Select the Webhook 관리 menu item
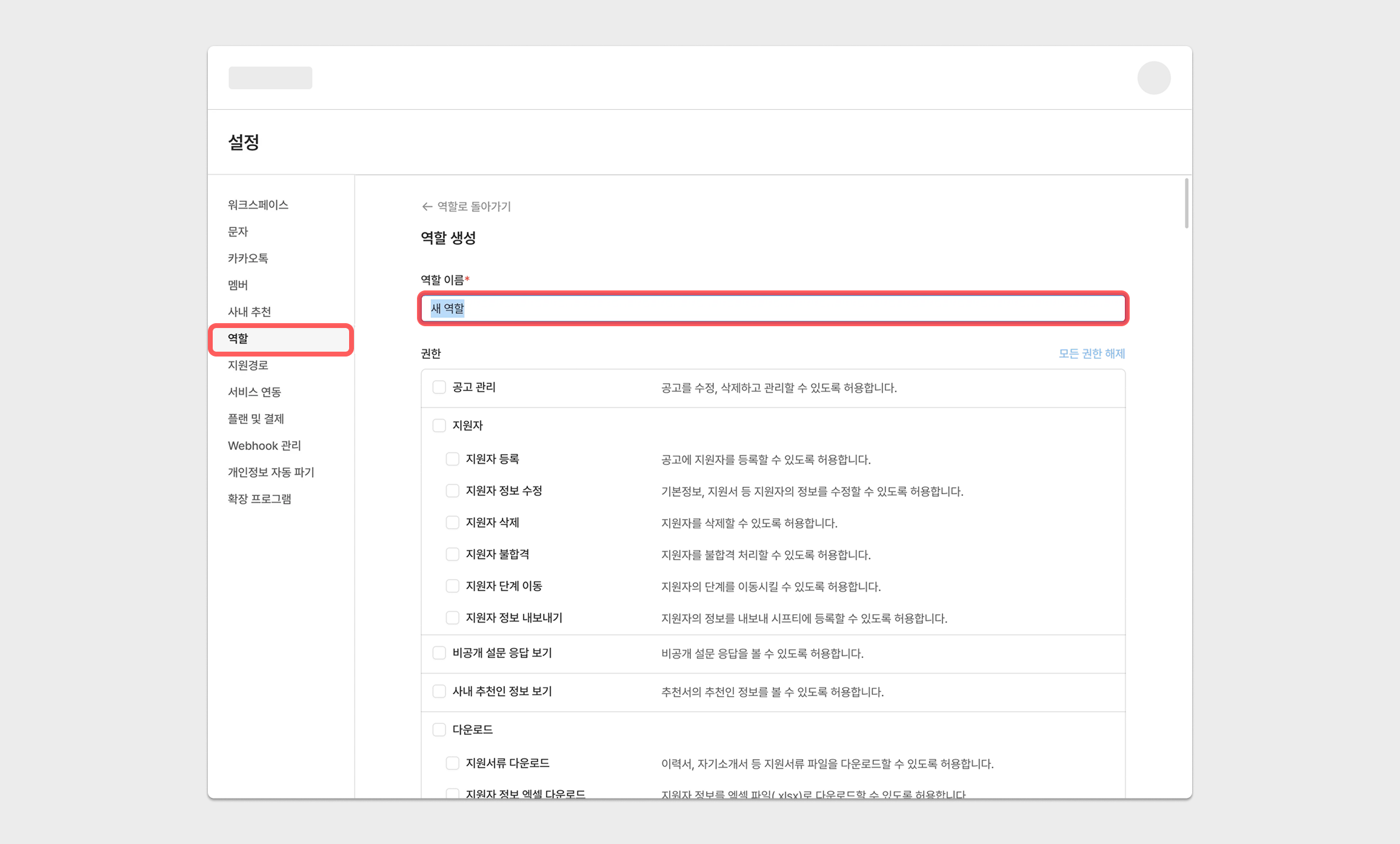This screenshot has height=844, width=1400. pos(264,446)
